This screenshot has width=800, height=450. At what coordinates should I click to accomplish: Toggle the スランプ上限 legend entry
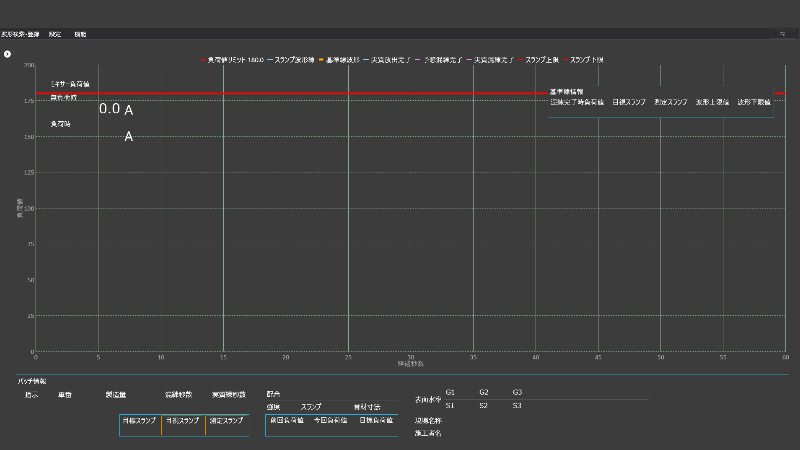(541, 60)
